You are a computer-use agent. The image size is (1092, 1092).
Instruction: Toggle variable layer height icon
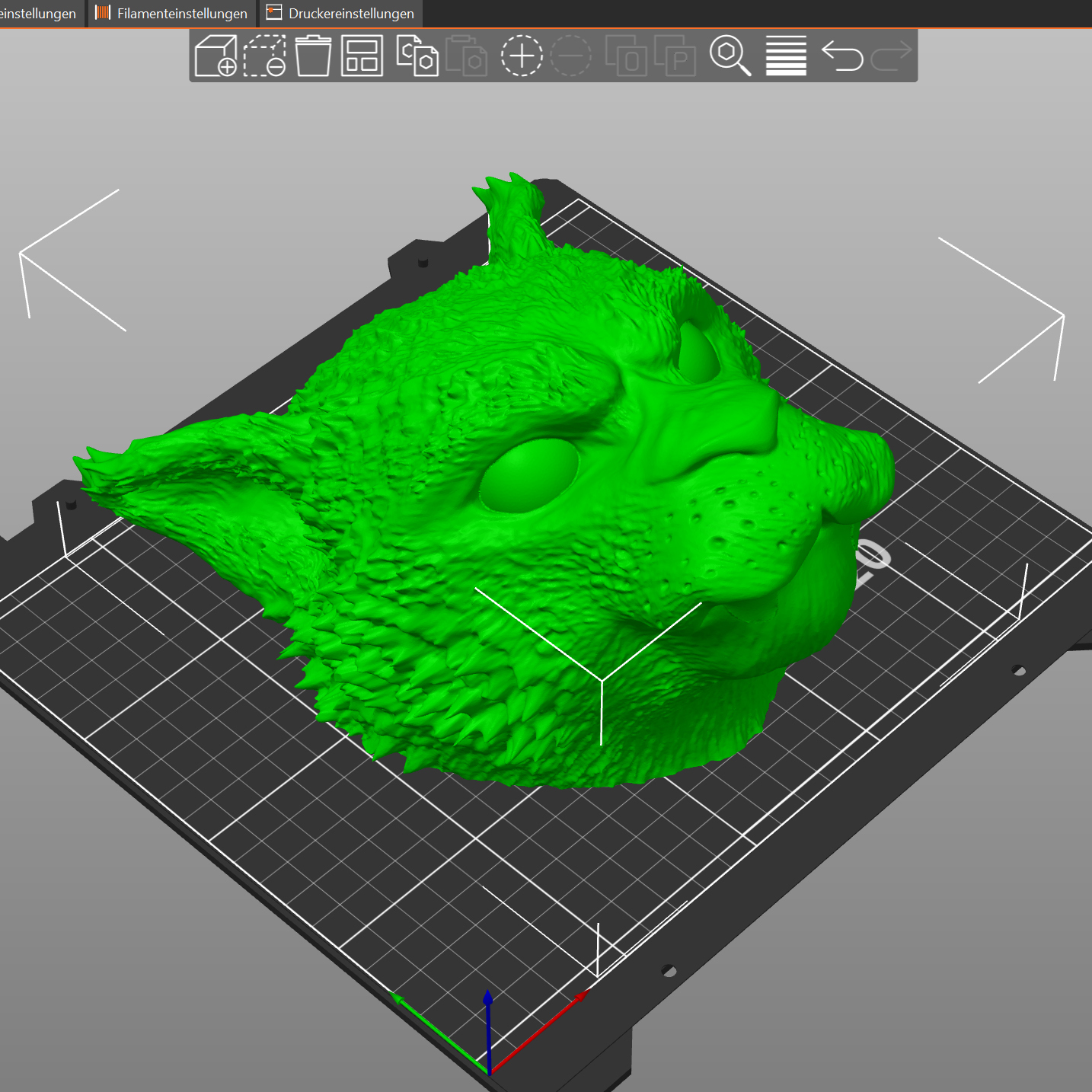tap(786, 56)
